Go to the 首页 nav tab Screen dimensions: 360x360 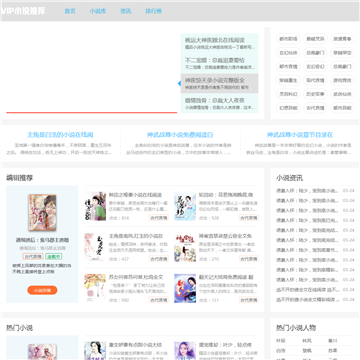pyautogui.click(x=70, y=11)
